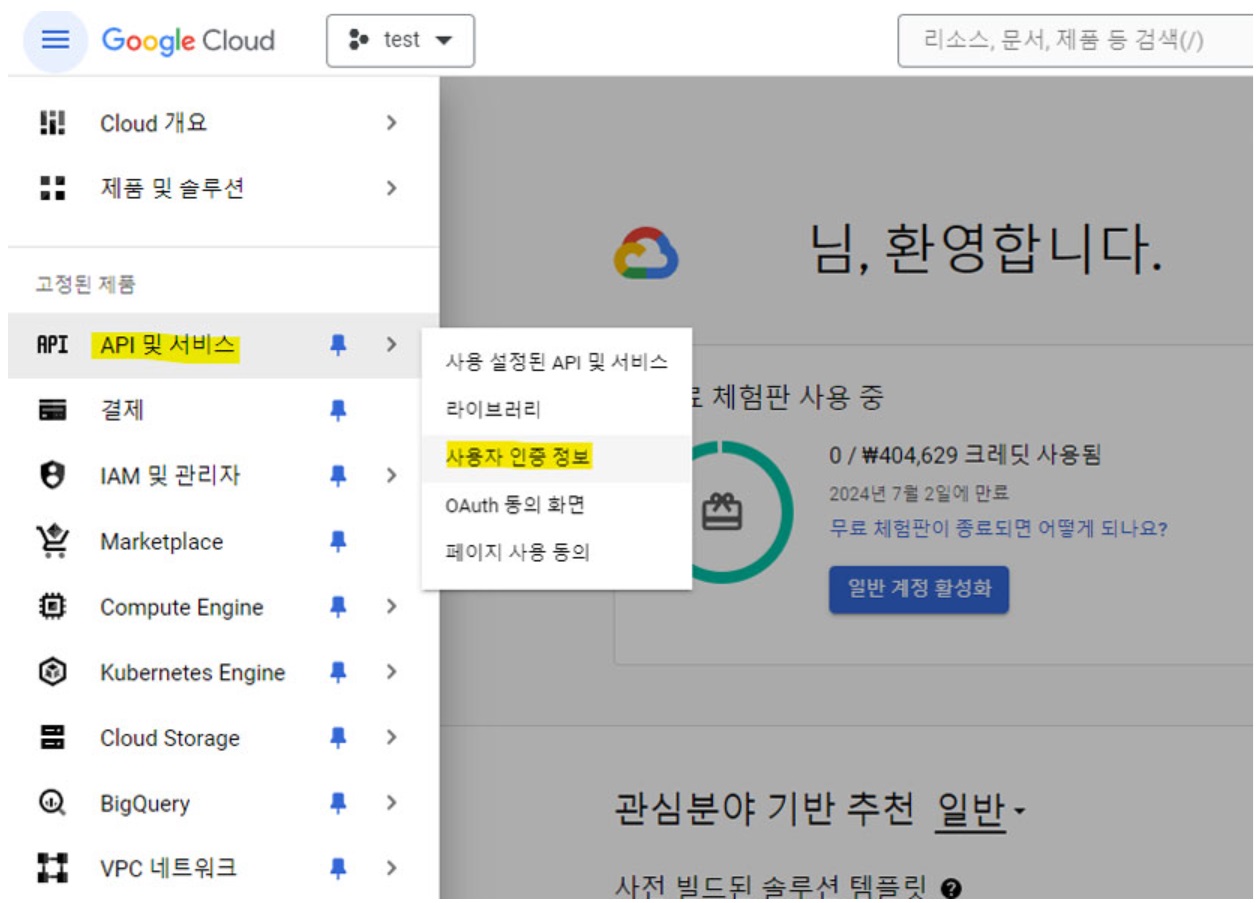Click the 결제 credit card icon
The height and width of the screenshot is (903, 1257).
(x=53, y=410)
